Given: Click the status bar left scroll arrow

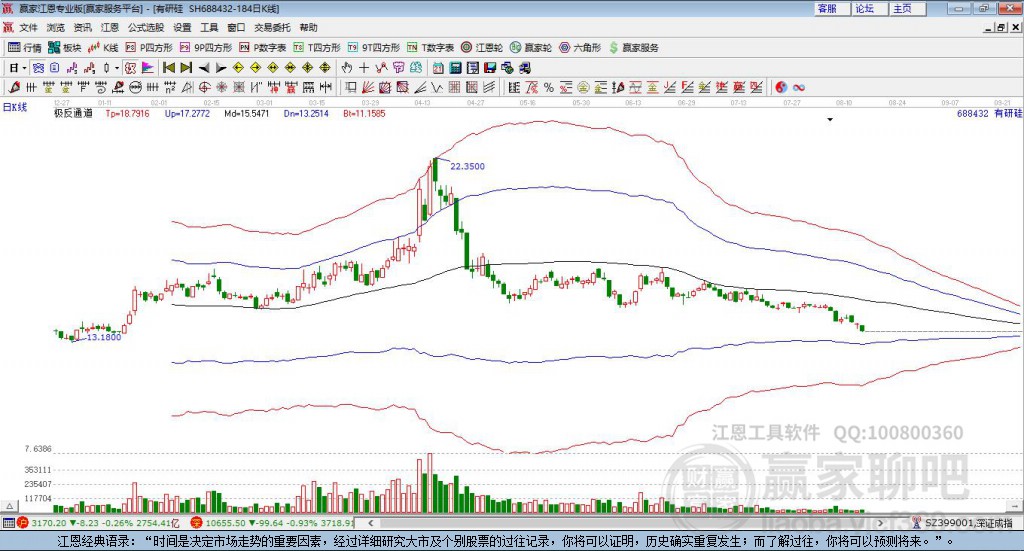Looking at the screenshot, I should [370, 523].
